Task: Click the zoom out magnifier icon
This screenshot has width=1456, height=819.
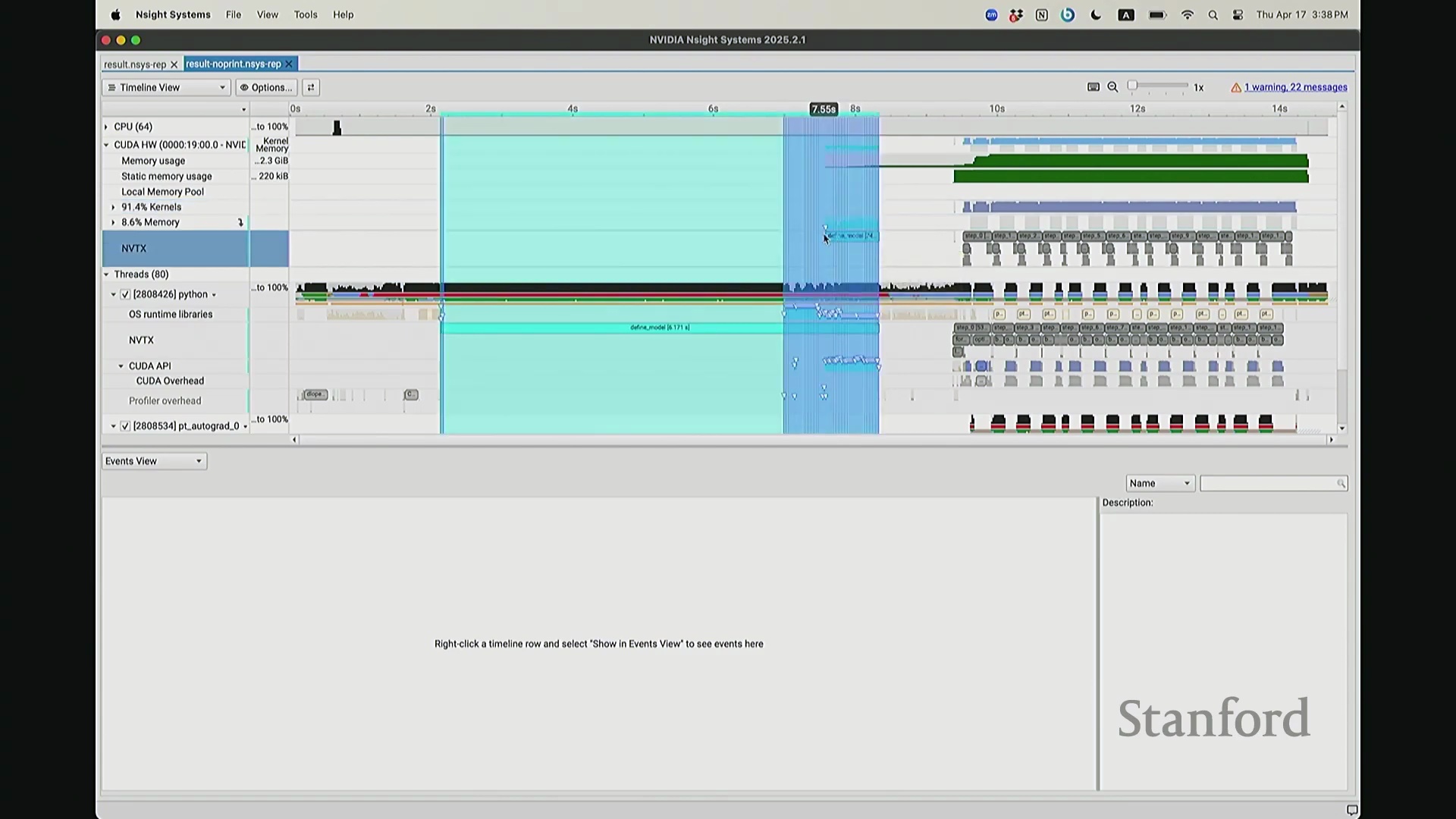Action: pos(1112,87)
